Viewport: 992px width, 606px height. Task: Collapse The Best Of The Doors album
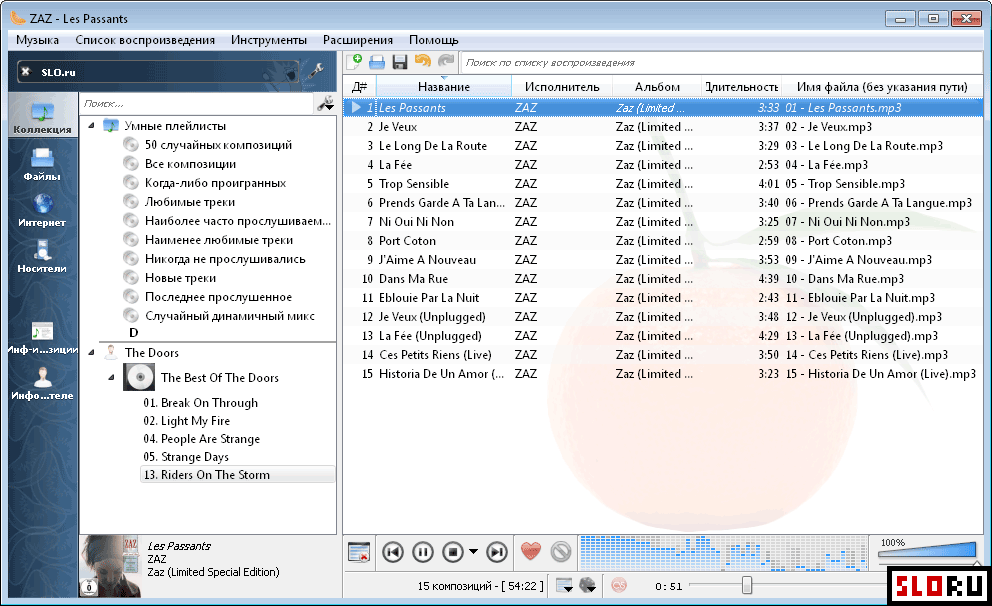111,378
